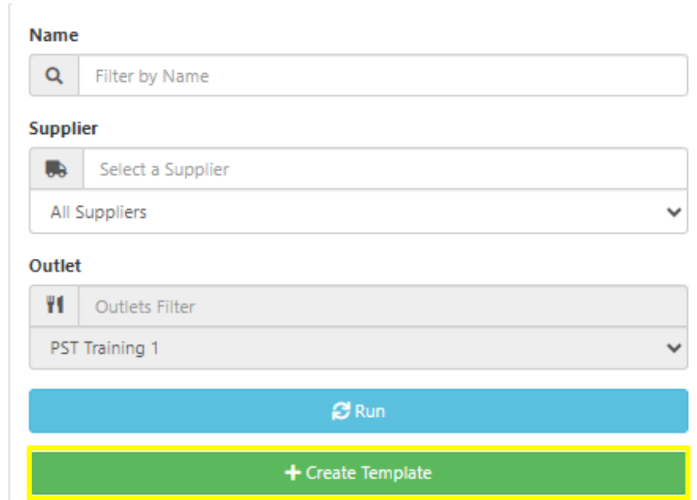The height and width of the screenshot is (500, 697).
Task: Click the chevron arrow on All Suppliers
Action: (x=674, y=212)
